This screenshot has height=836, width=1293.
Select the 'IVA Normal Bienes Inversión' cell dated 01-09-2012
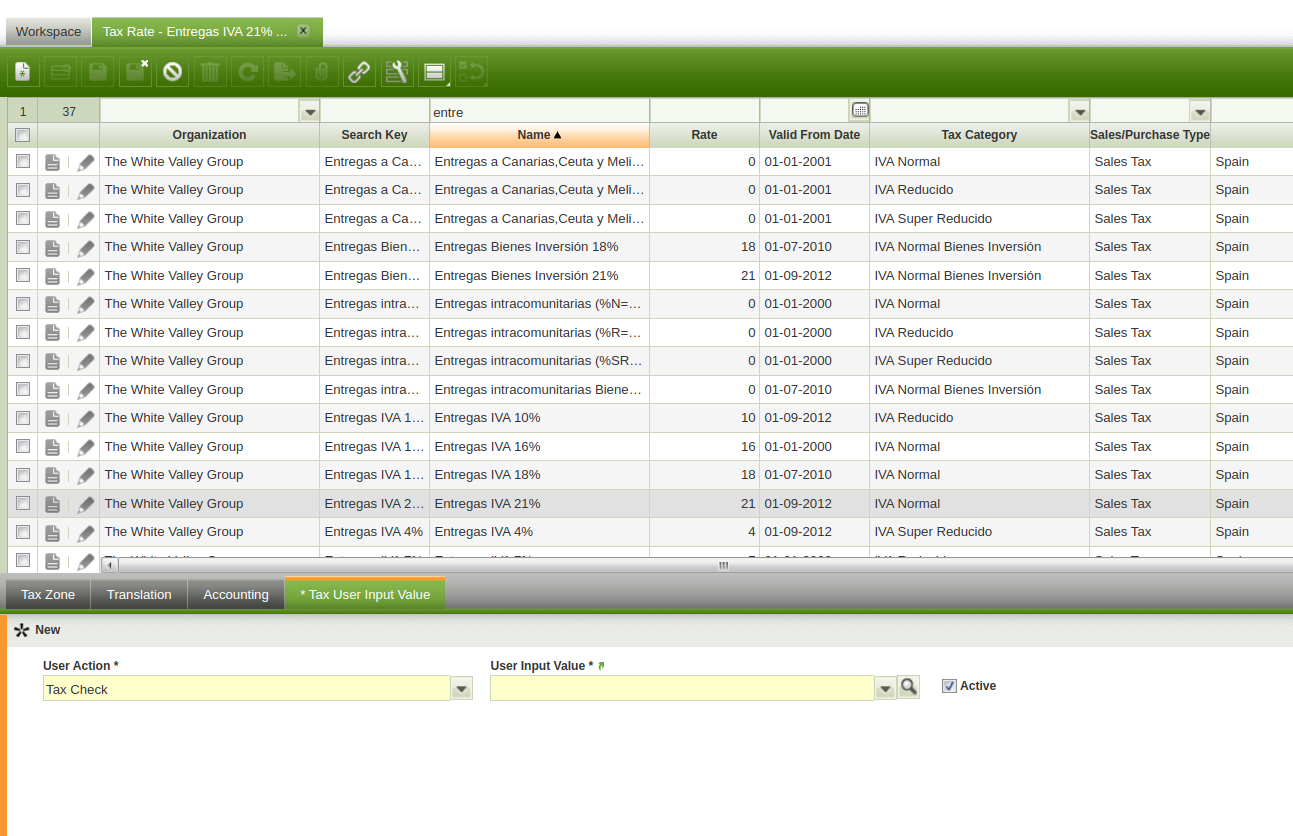979,275
